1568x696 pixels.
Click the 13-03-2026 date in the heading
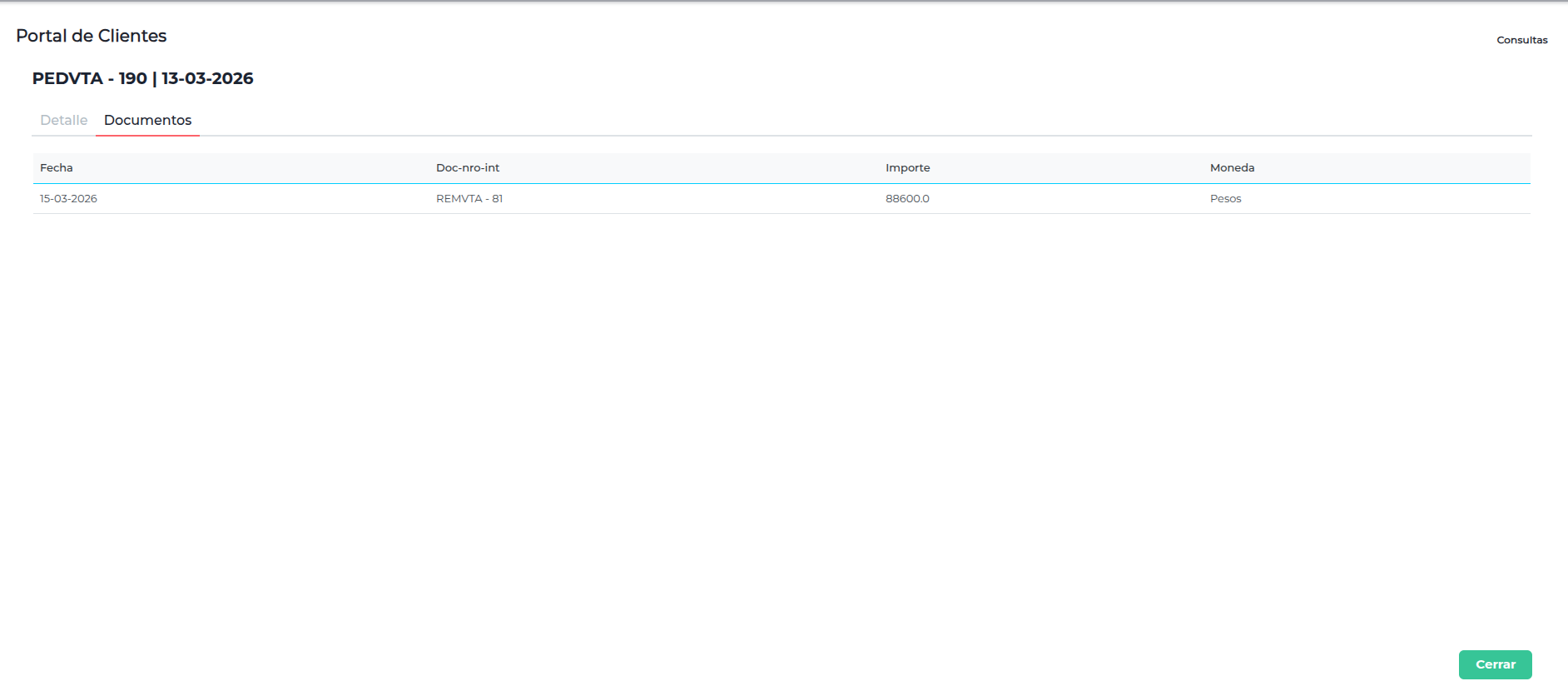207,78
